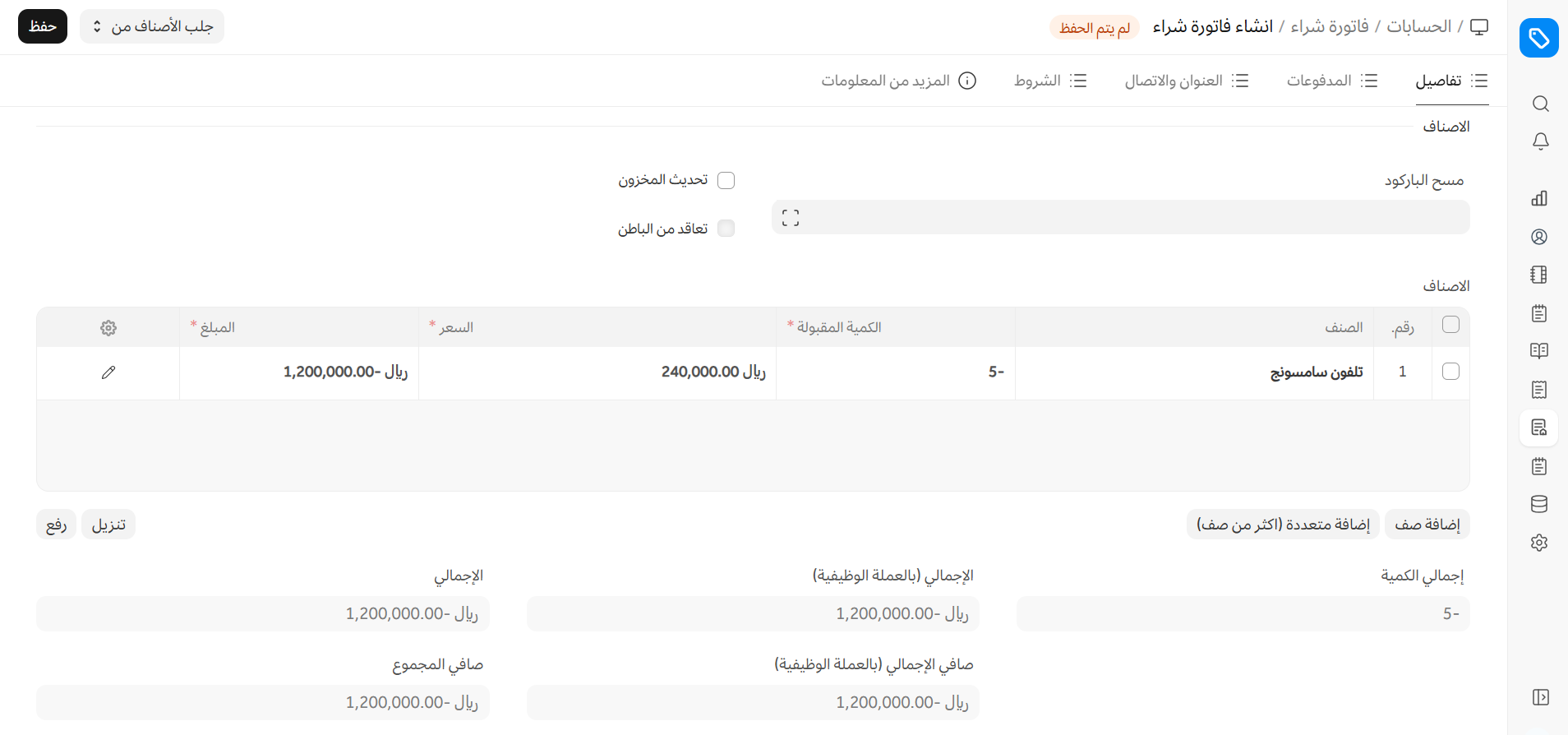The height and width of the screenshot is (735, 1568).
Task: Click the تنزيل download button
Action: [x=108, y=525]
